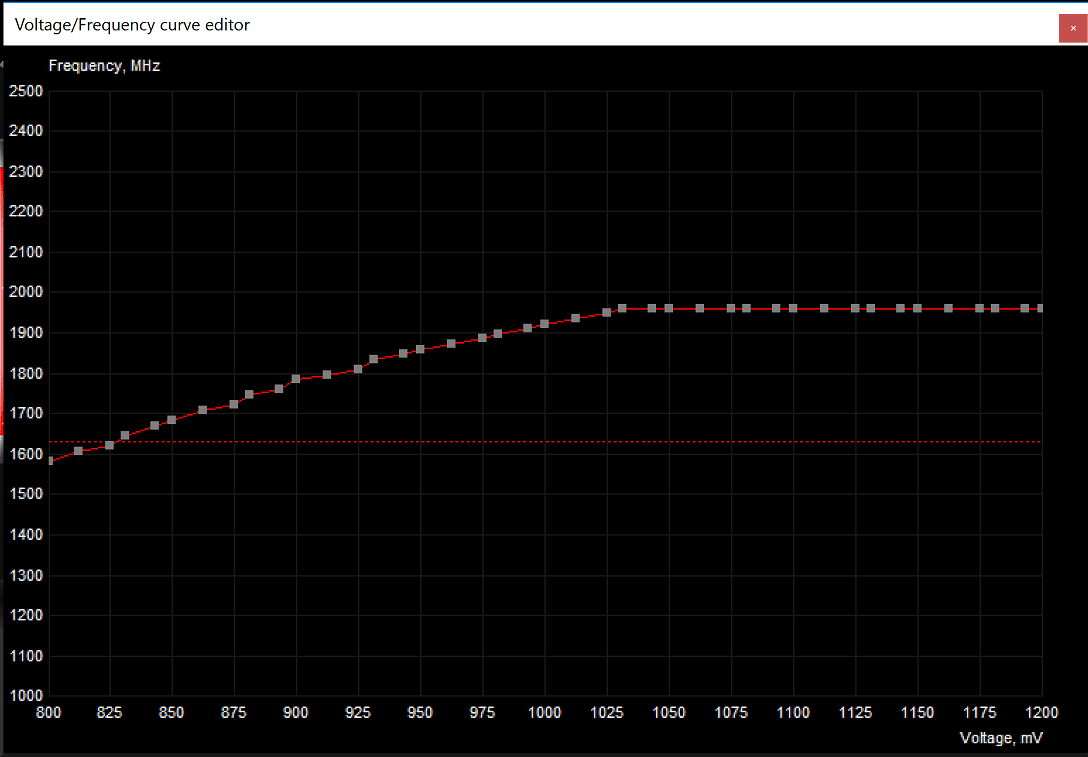Pick the curve point at 875 mV
The width and height of the screenshot is (1088, 757).
coord(234,404)
